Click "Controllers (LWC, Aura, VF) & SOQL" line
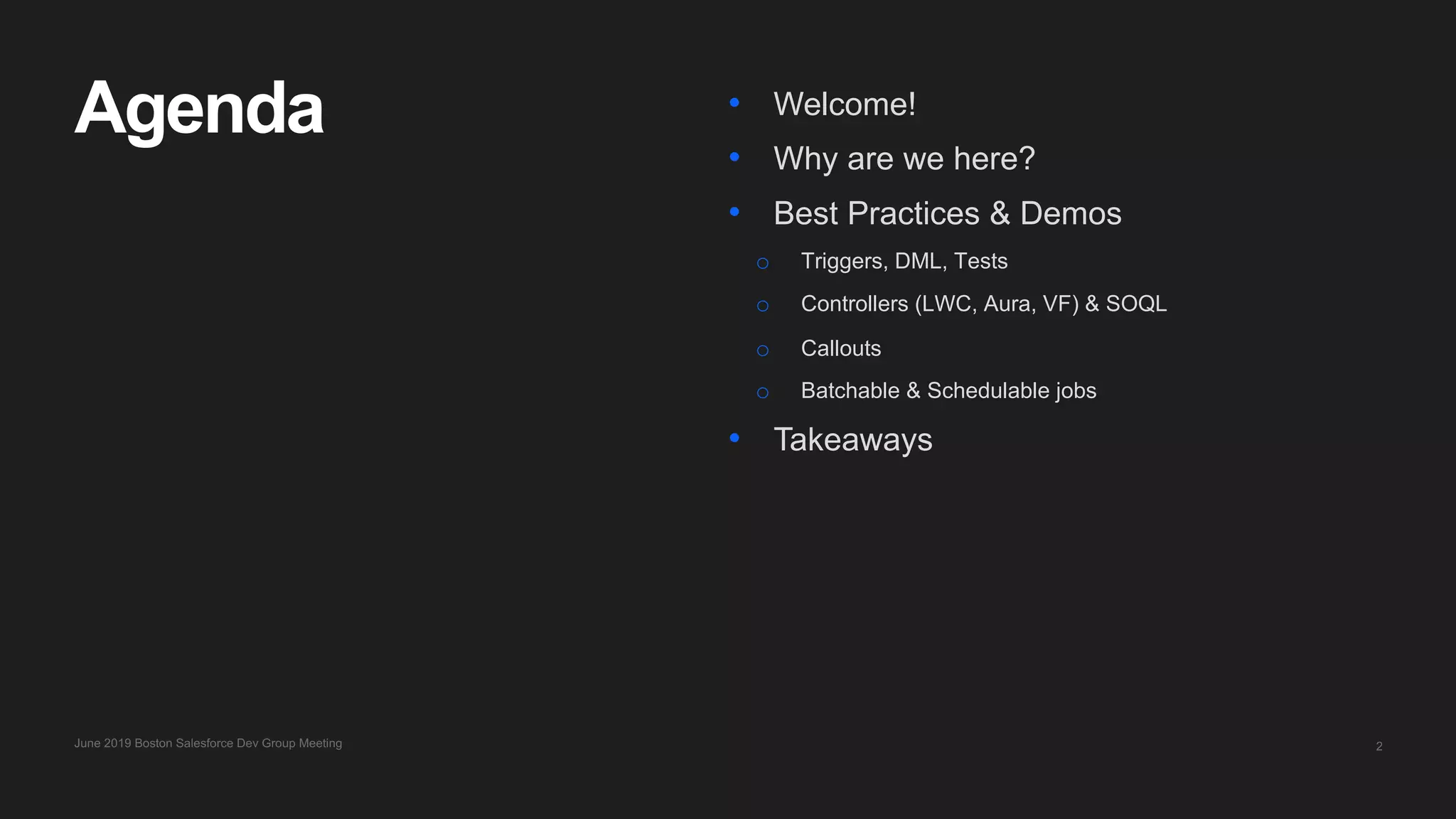This screenshot has height=819, width=1456. click(984, 304)
